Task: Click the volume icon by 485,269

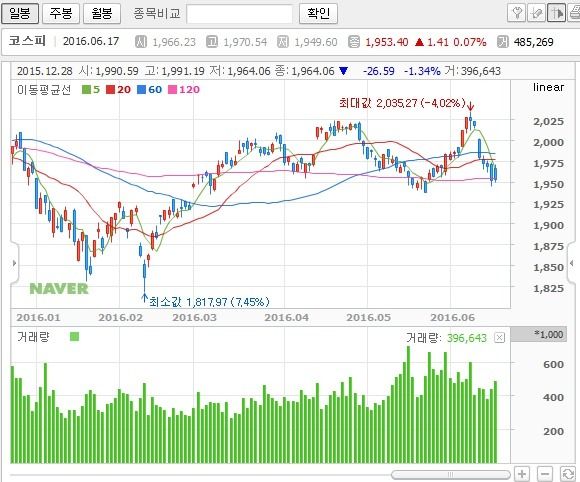Action: pos(502,41)
